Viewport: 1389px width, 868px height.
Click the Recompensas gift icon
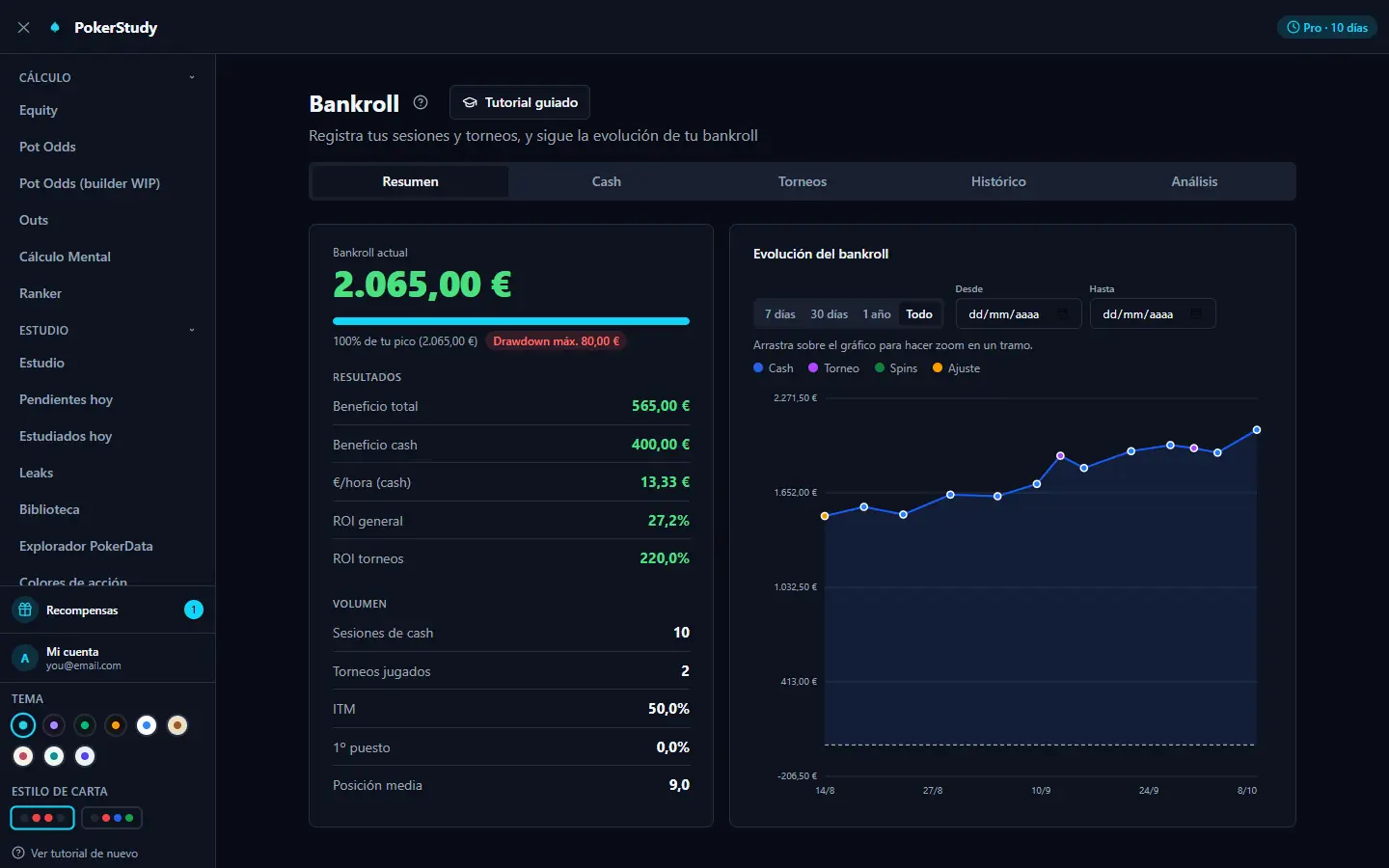click(x=25, y=610)
